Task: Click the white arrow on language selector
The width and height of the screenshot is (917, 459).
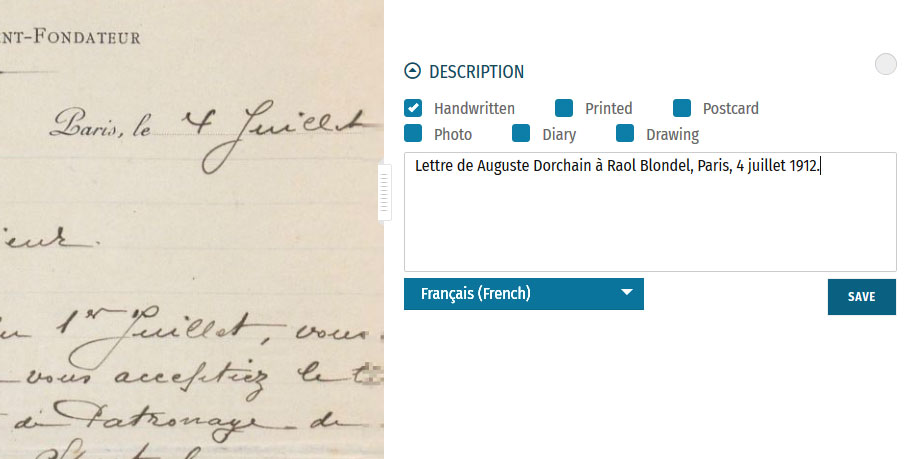Action: (627, 293)
